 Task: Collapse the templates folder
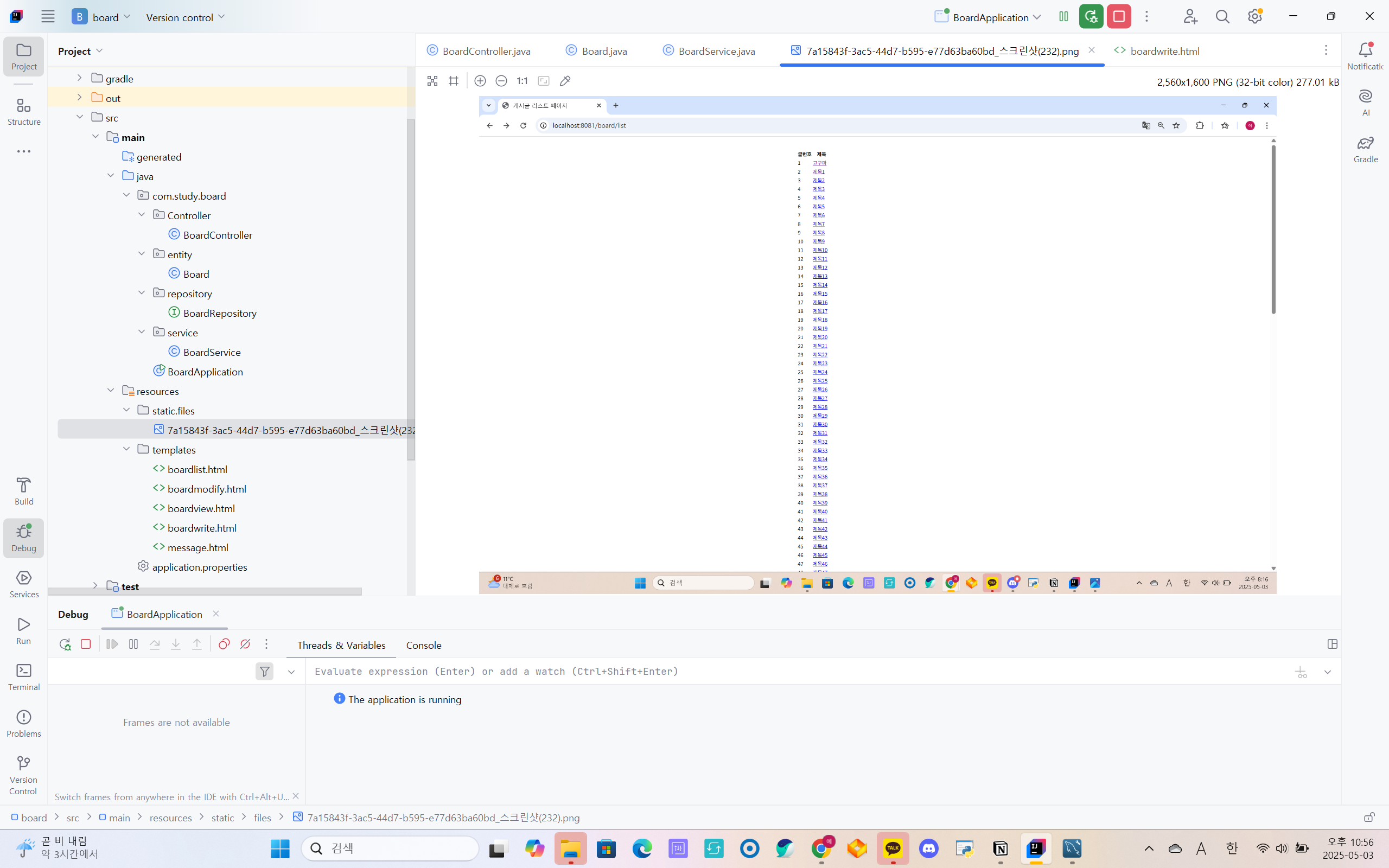126,449
